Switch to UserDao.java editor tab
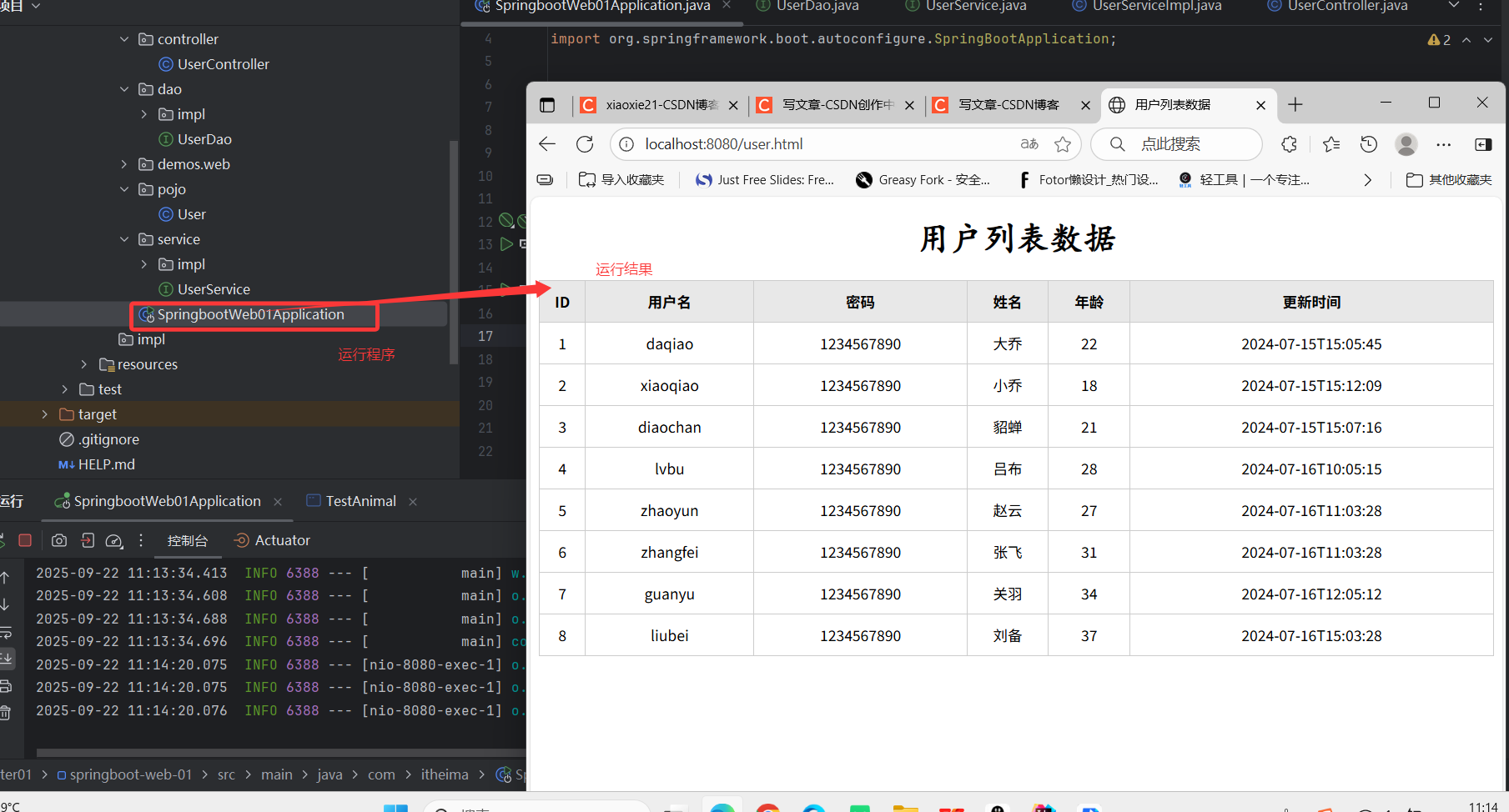The width and height of the screenshot is (1509, 812). 807,6
